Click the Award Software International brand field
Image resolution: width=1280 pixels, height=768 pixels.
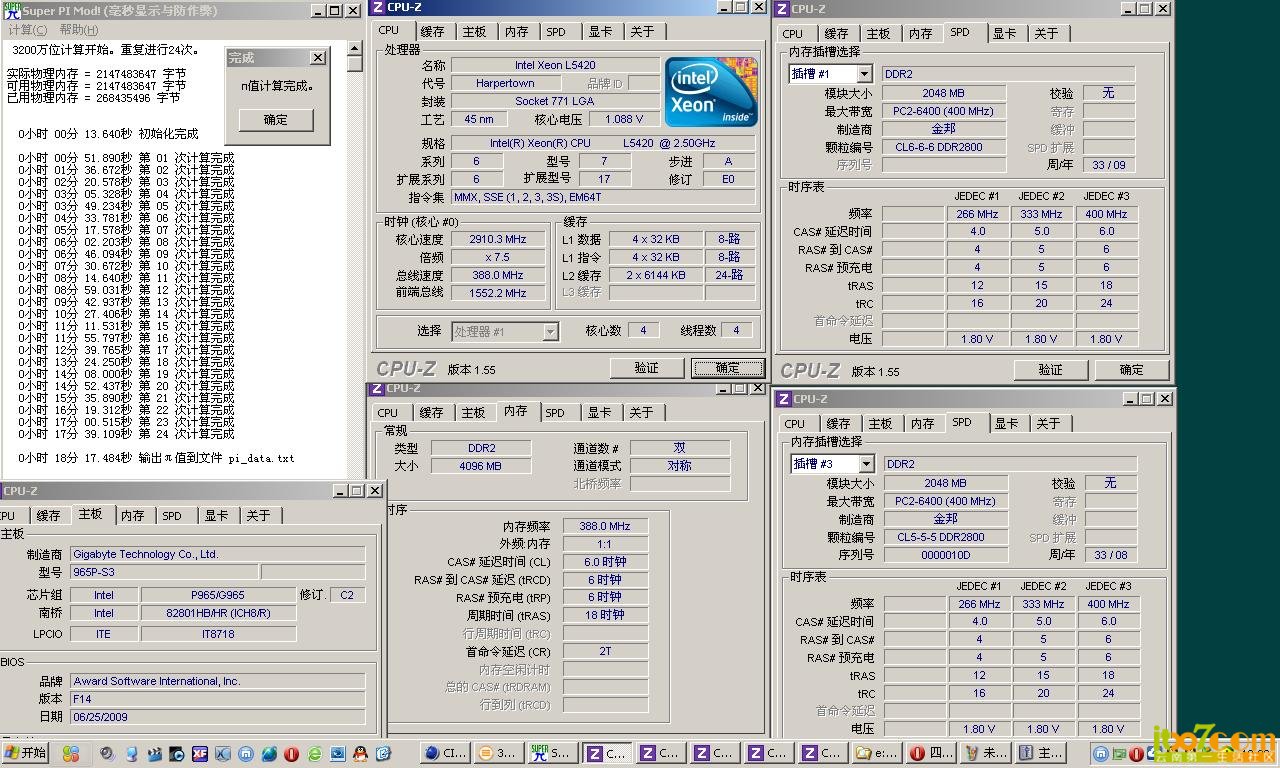point(217,681)
